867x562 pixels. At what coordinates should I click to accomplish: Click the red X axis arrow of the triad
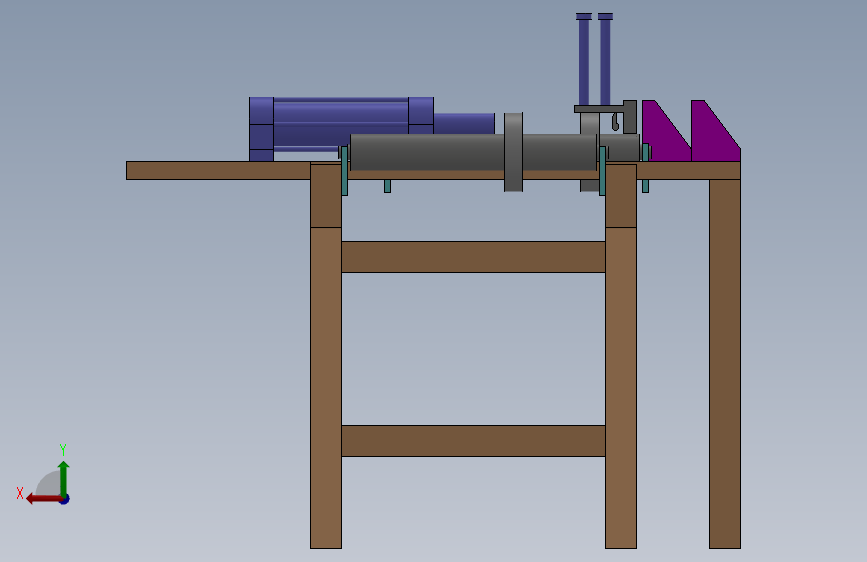44,499
